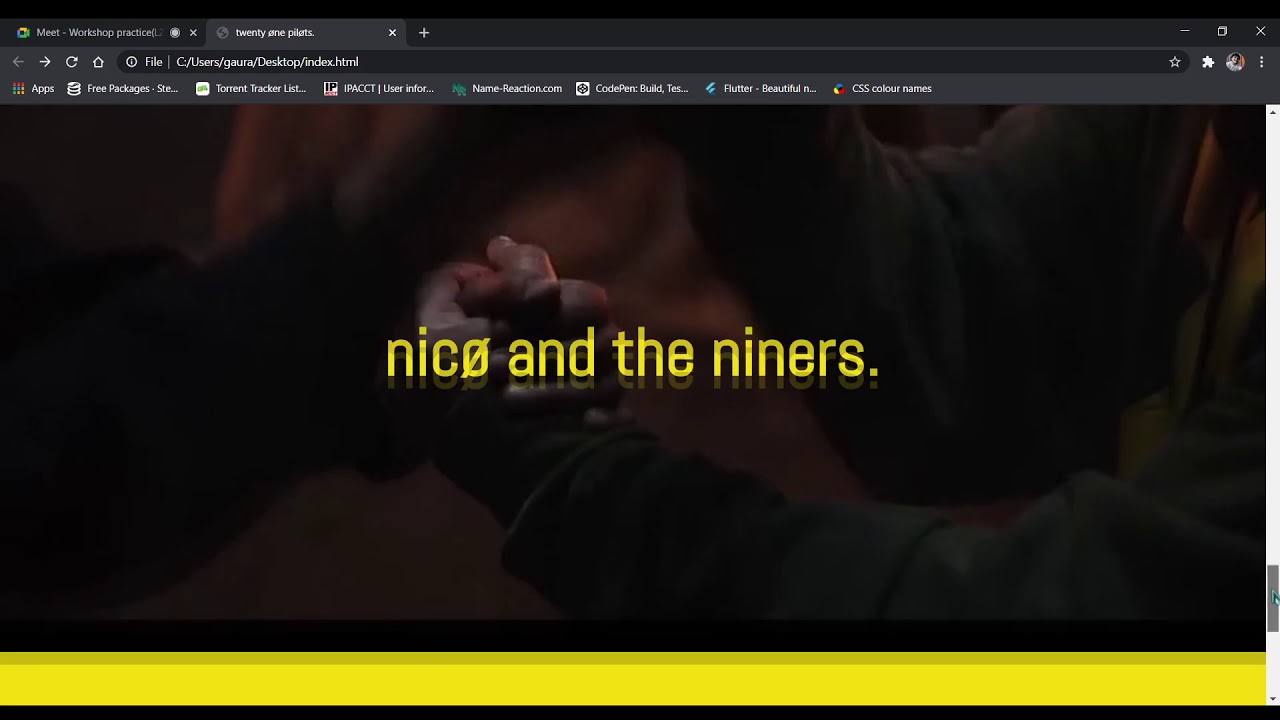Close the twenty øne piløts tab
The image size is (1280, 720).
pyautogui.click(x=392, y=32)
